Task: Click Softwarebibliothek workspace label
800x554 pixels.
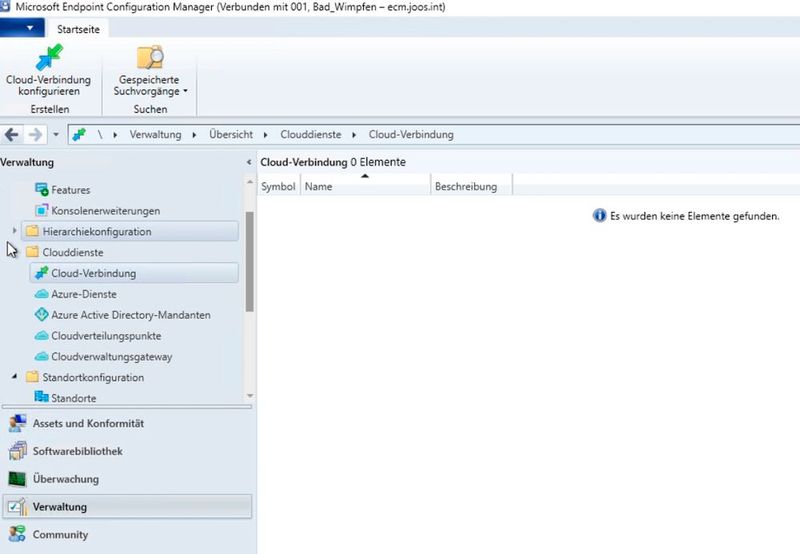Action: (x=78, y=451)
